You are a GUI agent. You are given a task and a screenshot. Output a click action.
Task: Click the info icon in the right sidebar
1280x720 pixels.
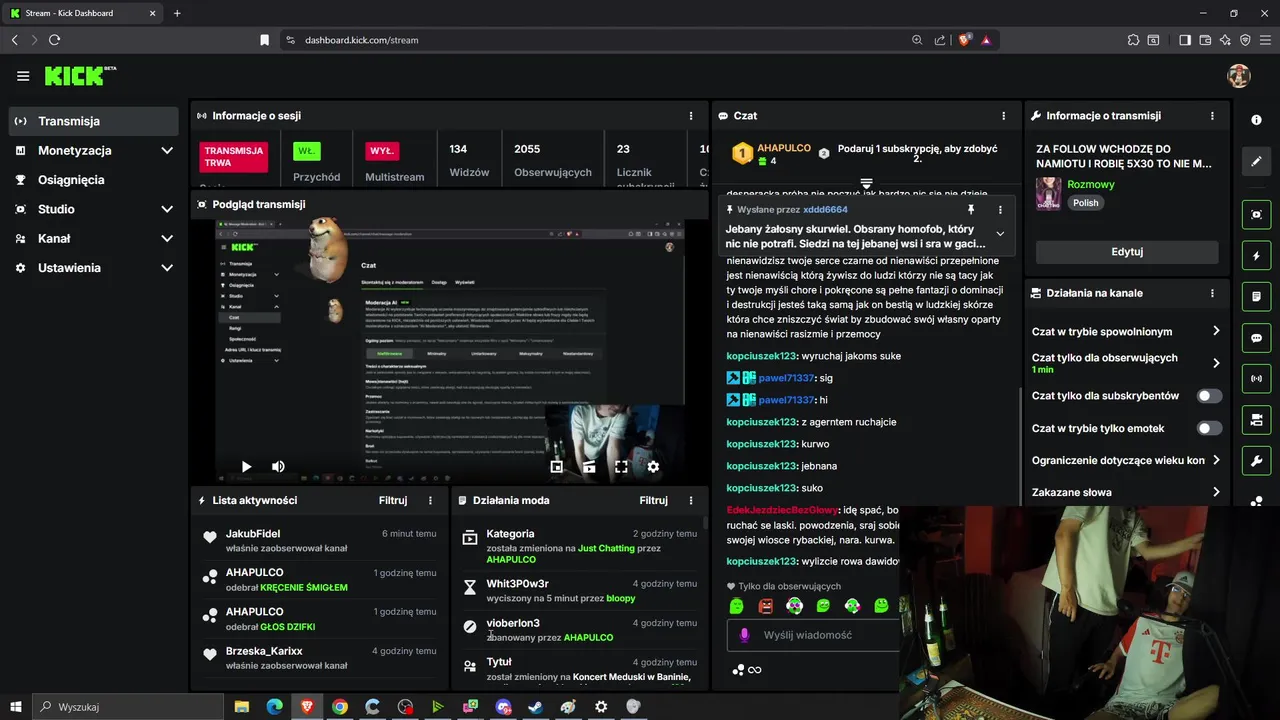click(1257, 120)
